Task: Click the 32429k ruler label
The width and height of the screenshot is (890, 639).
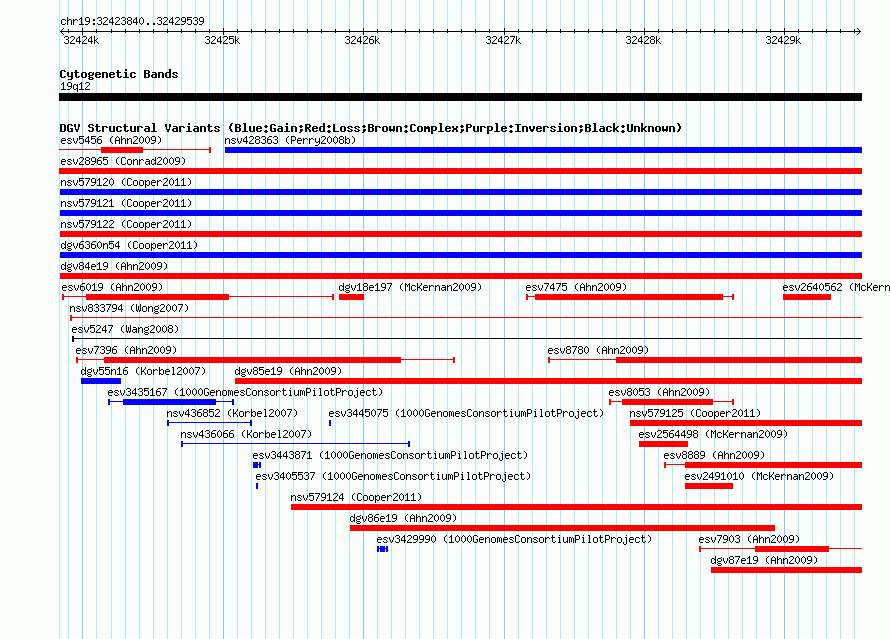Action: click(x=783, y=40)
